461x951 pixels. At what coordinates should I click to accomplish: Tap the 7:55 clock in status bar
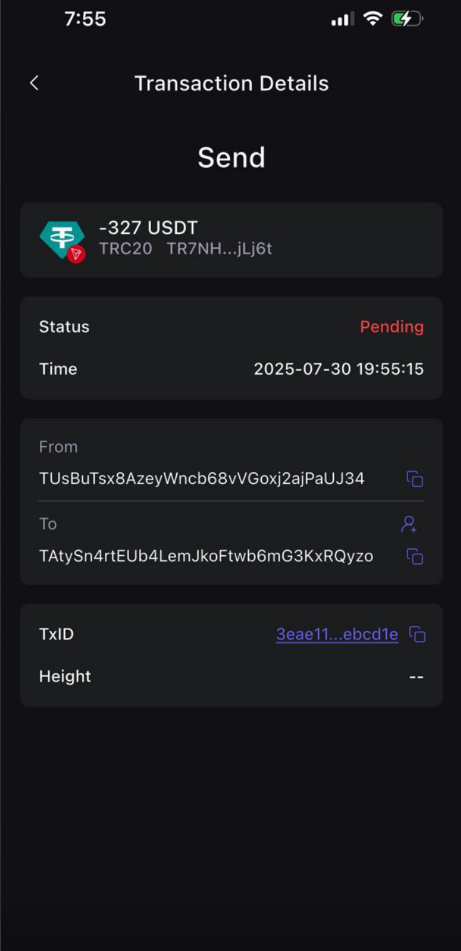pos(86,19)
